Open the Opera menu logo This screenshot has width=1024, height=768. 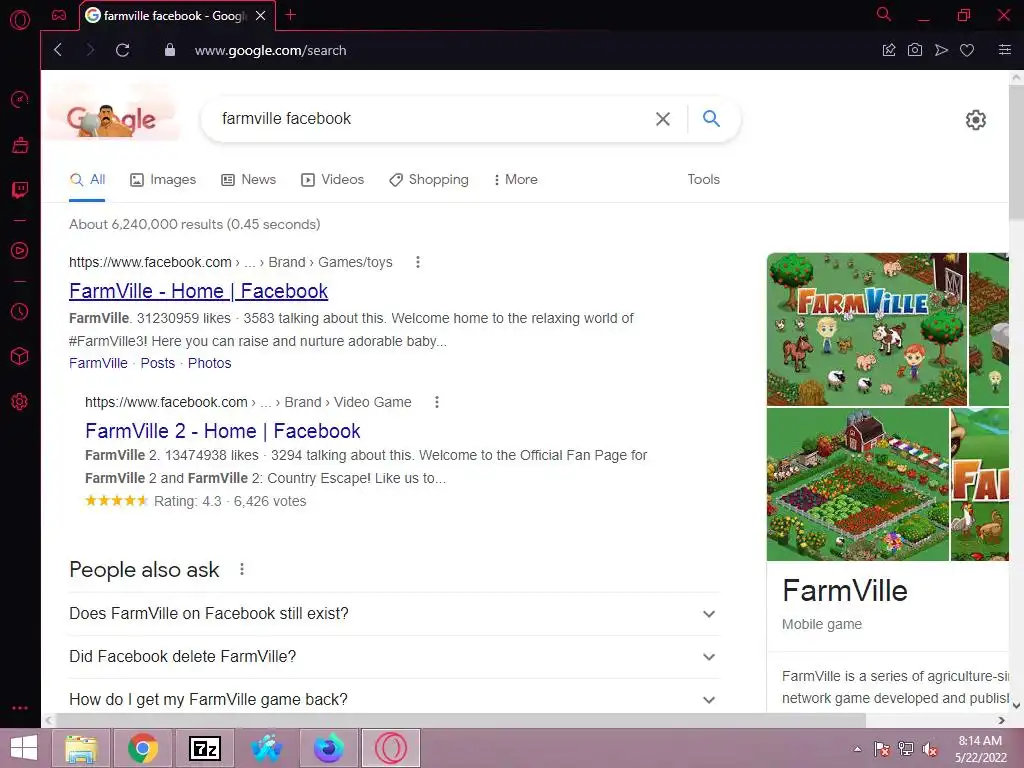coord(20,20)
